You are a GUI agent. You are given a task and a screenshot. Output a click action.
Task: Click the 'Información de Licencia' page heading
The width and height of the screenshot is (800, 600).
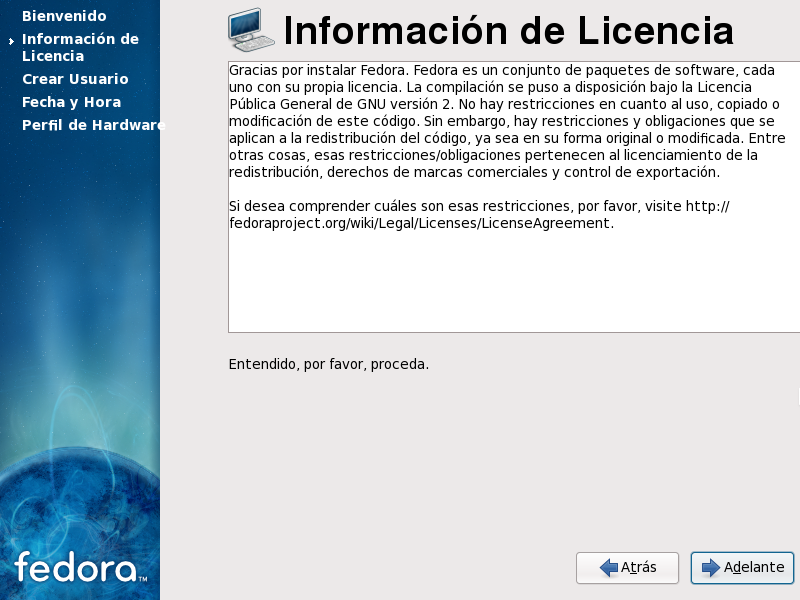coord(508,31)
